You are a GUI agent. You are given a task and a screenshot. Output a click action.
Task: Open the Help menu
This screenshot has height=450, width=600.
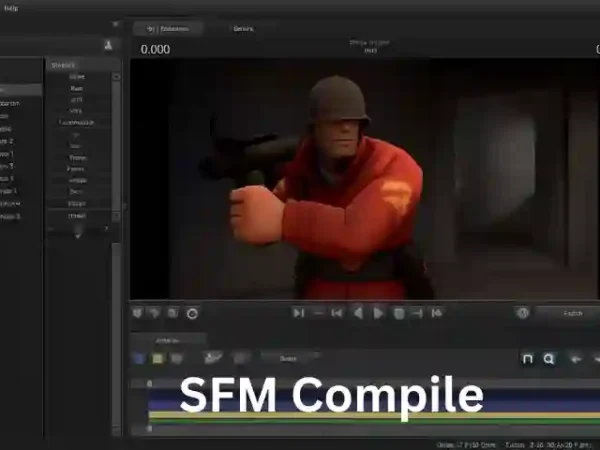point(11,8)
